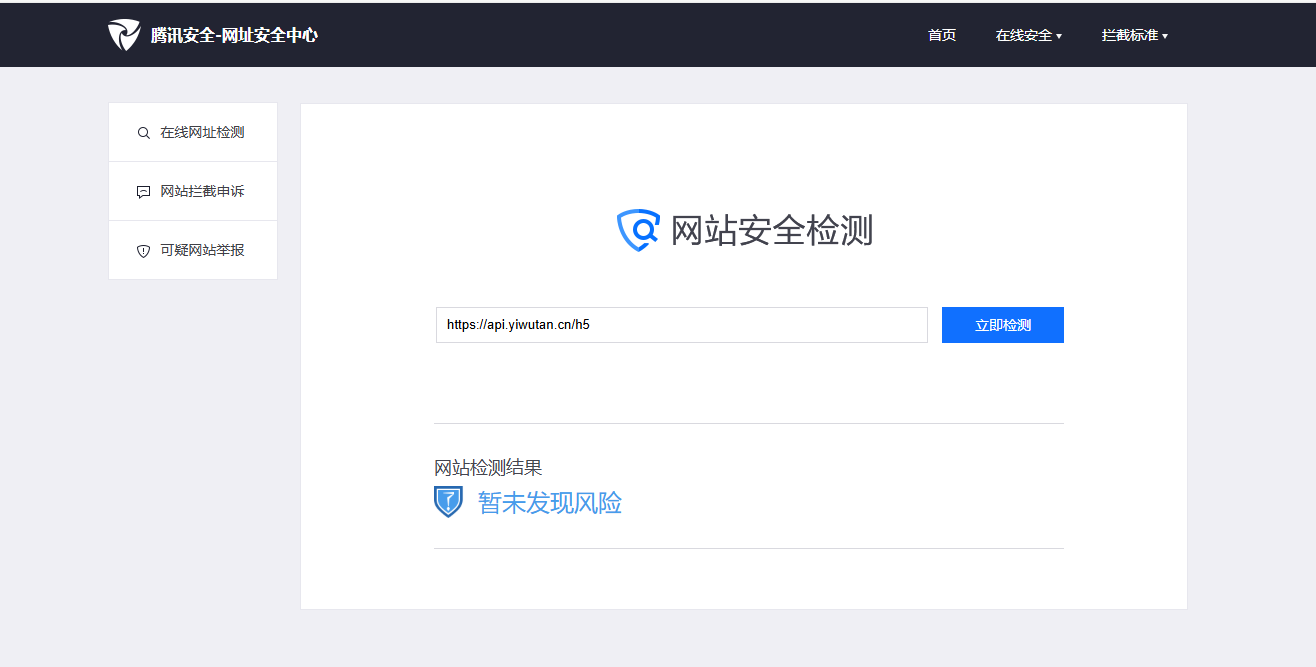1316x667 pixels.
Task: Expand the 在线安全 dropdown menu
Action: click(x=1029, y=35)
